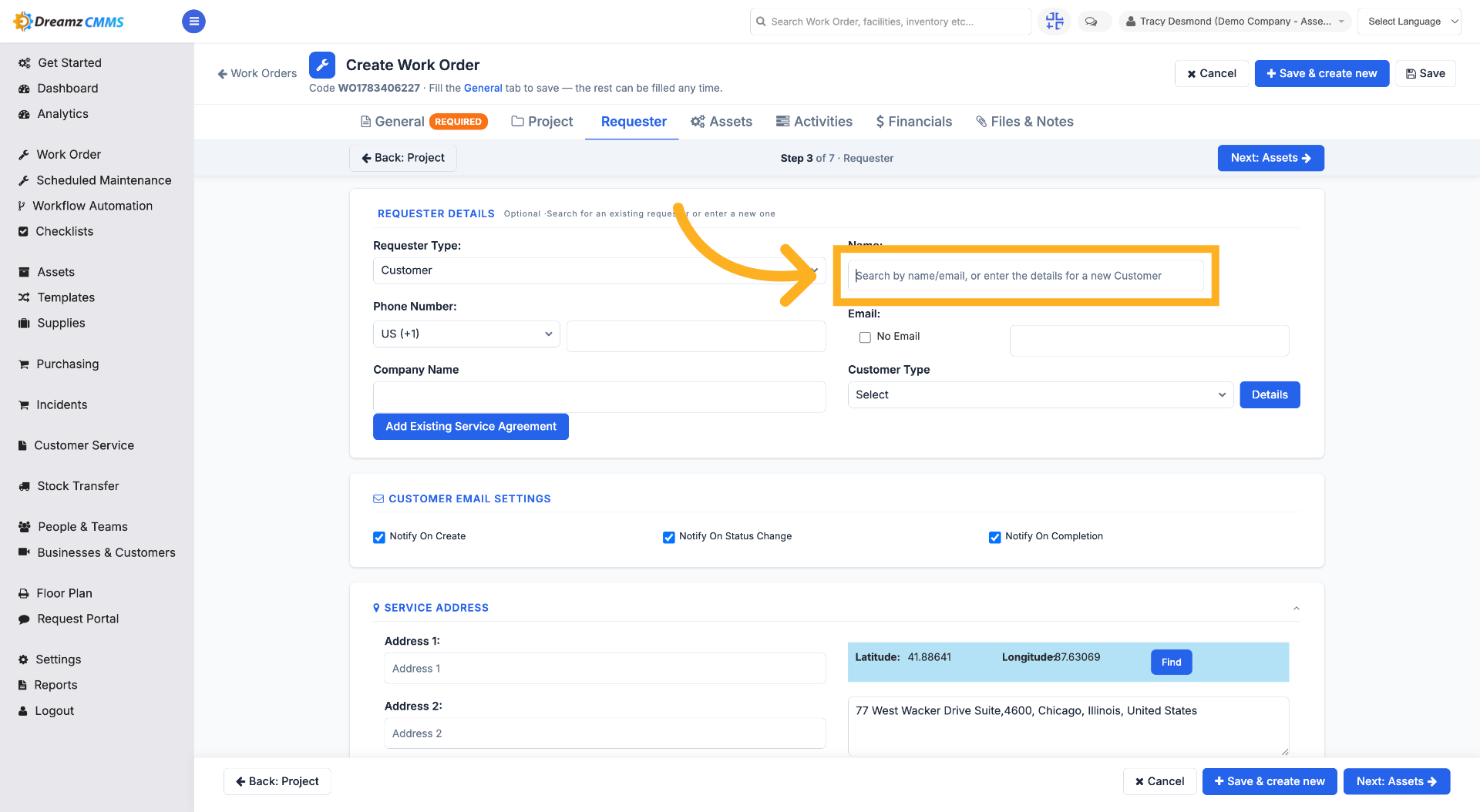Uncheck Notify On Status Change
This screenshot has width=1480, height=812.
point(669,537)
